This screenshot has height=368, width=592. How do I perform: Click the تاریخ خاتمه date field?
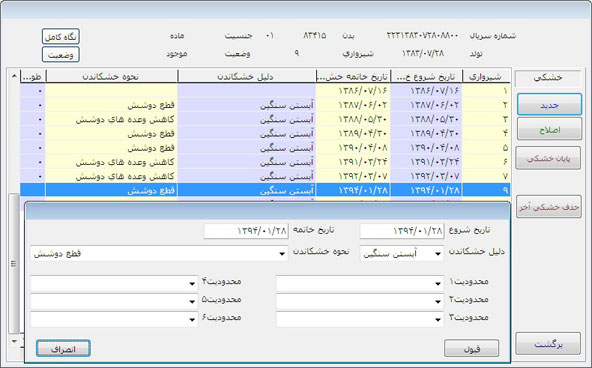[246, 231]
